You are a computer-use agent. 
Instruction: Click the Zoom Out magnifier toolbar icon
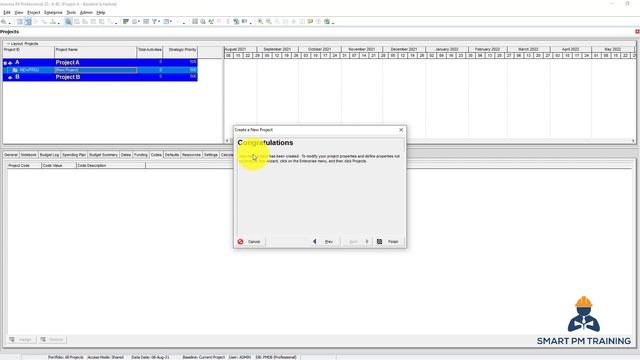point(269,22)
